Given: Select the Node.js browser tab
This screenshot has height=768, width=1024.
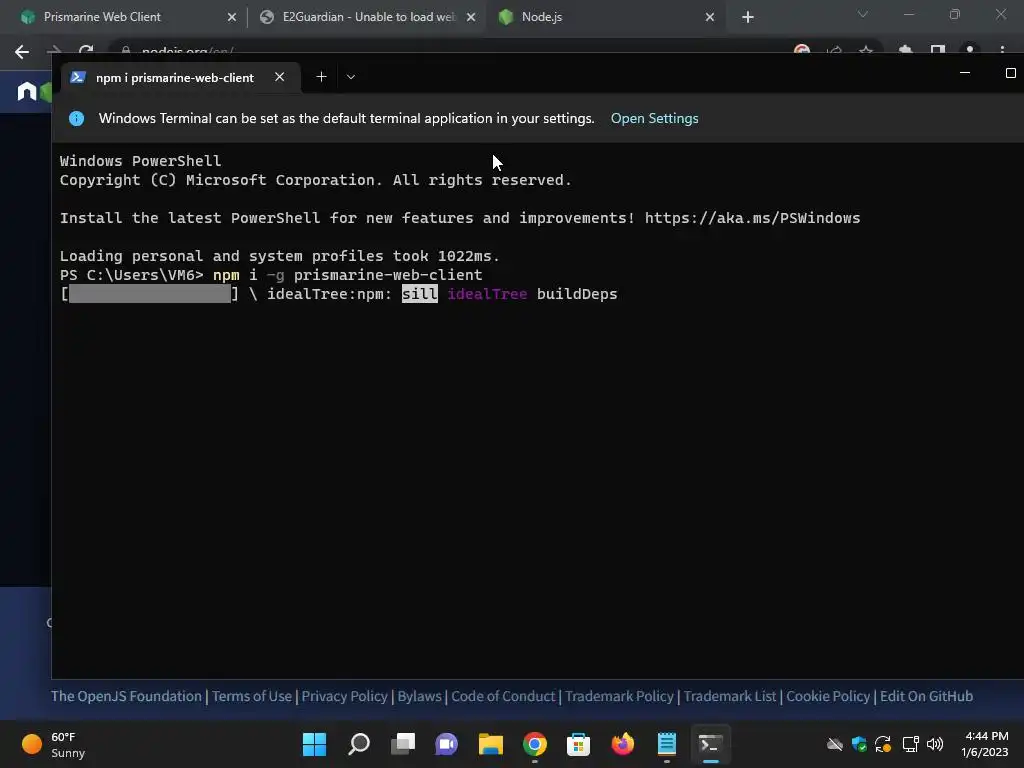Looking at the screenshot, I should (x=606, y=17).
